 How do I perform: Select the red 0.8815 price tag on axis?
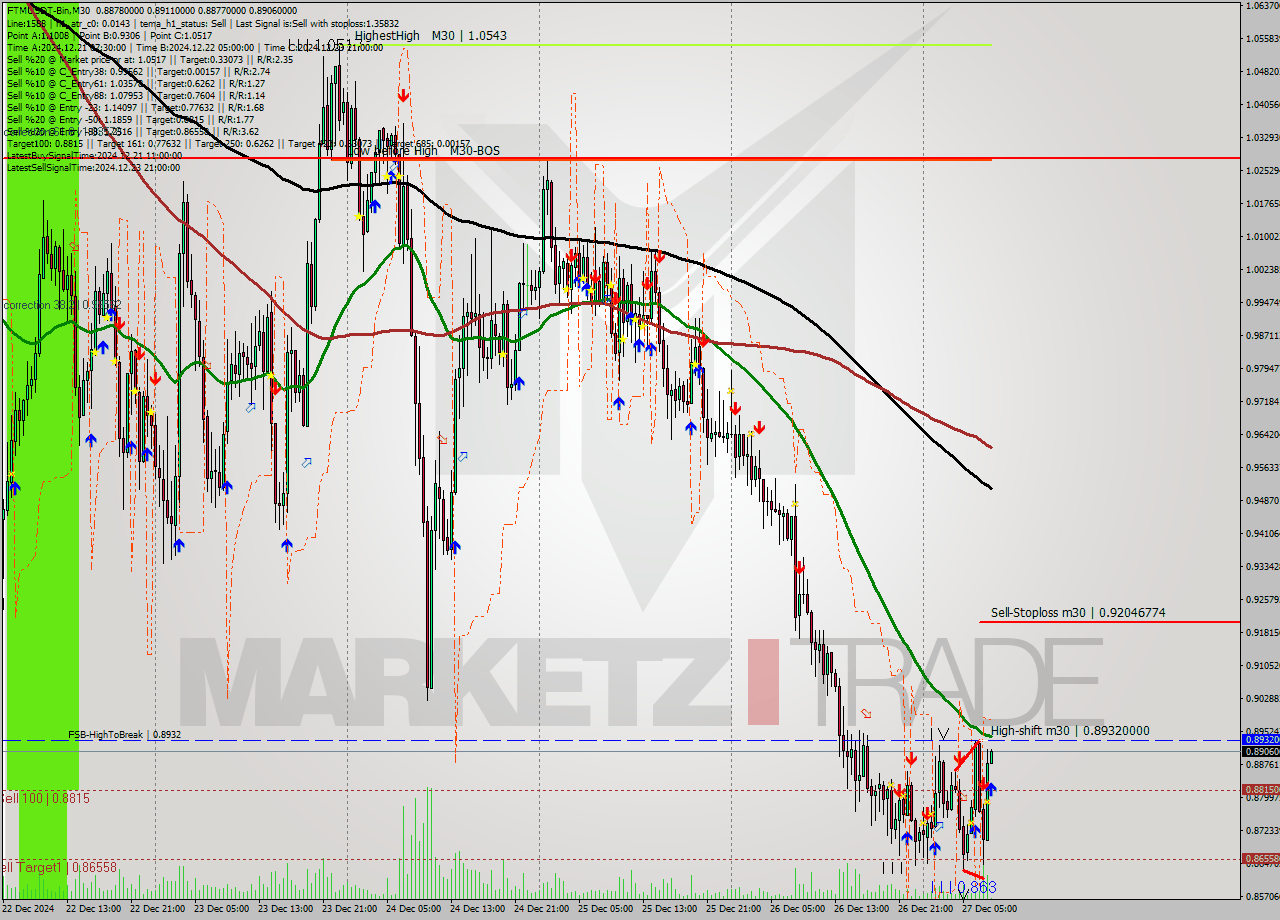[1260, 789]
